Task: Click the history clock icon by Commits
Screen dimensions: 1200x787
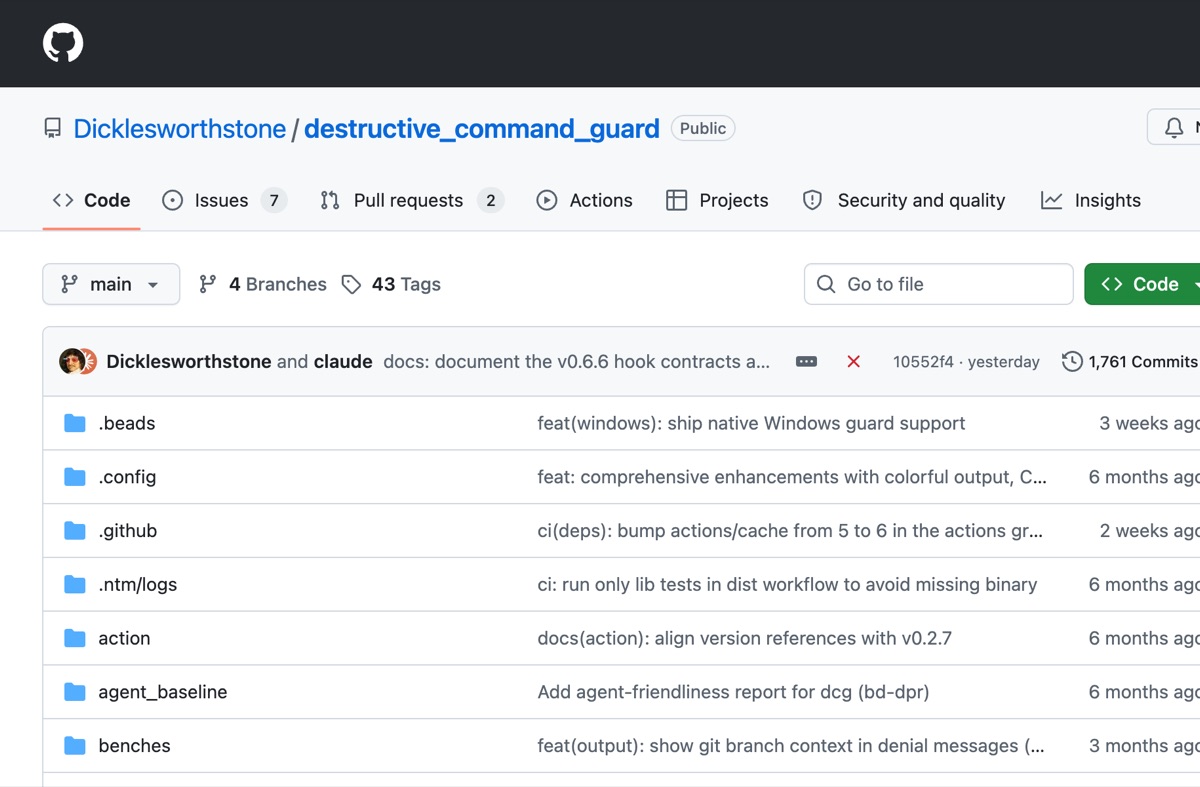Action: (x=1072, y=362)
